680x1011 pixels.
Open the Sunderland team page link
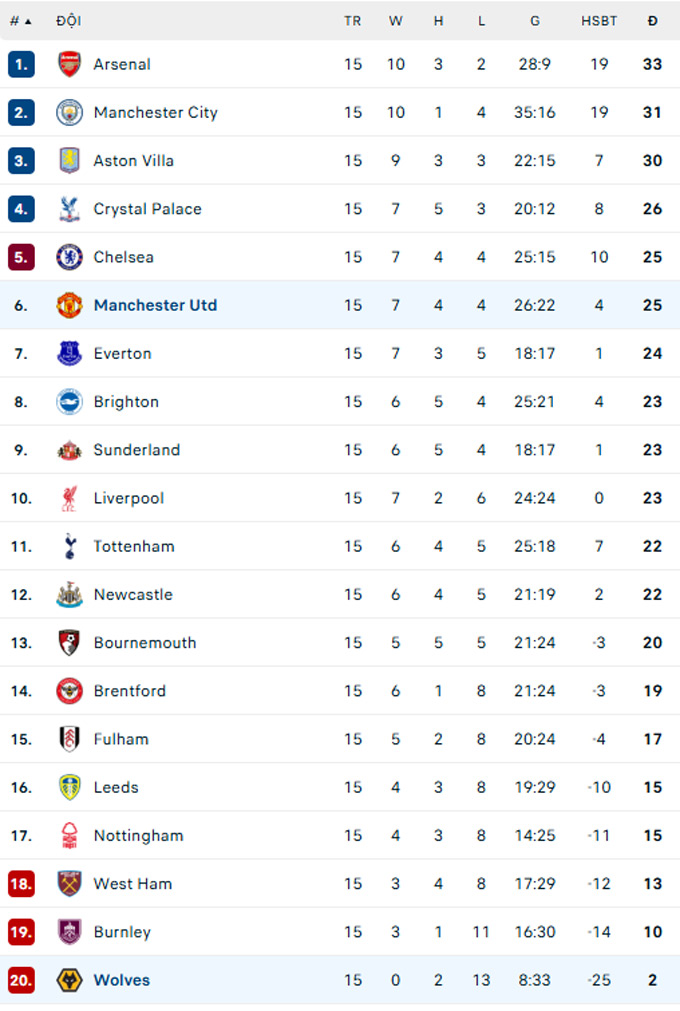[x=137, y=450]
